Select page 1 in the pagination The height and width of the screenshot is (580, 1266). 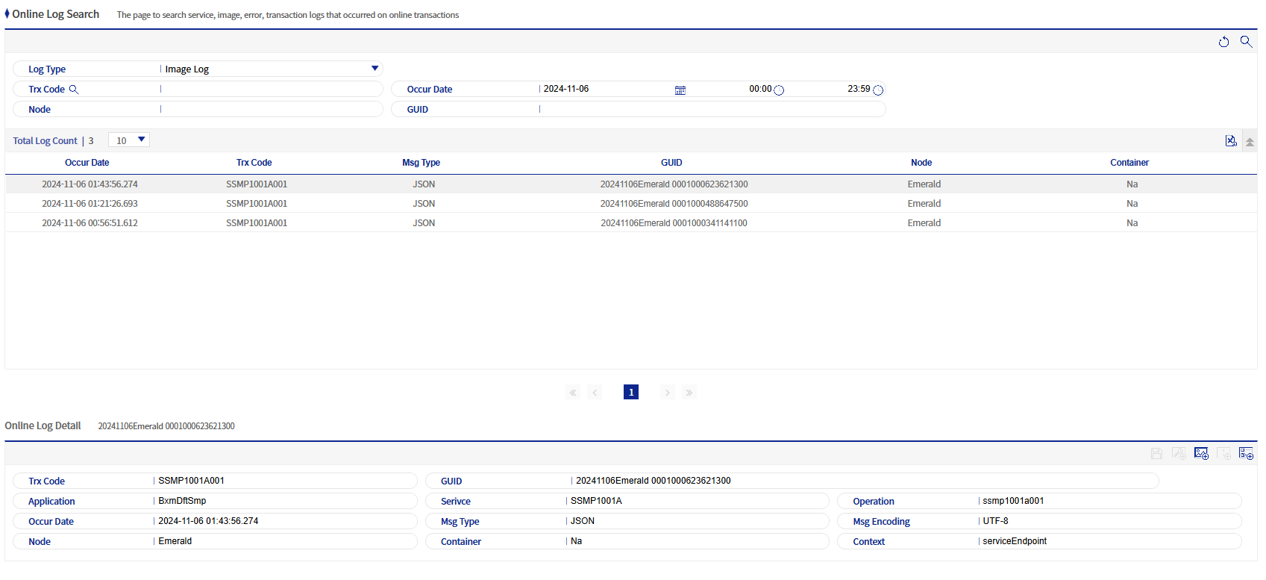[631, 392]
